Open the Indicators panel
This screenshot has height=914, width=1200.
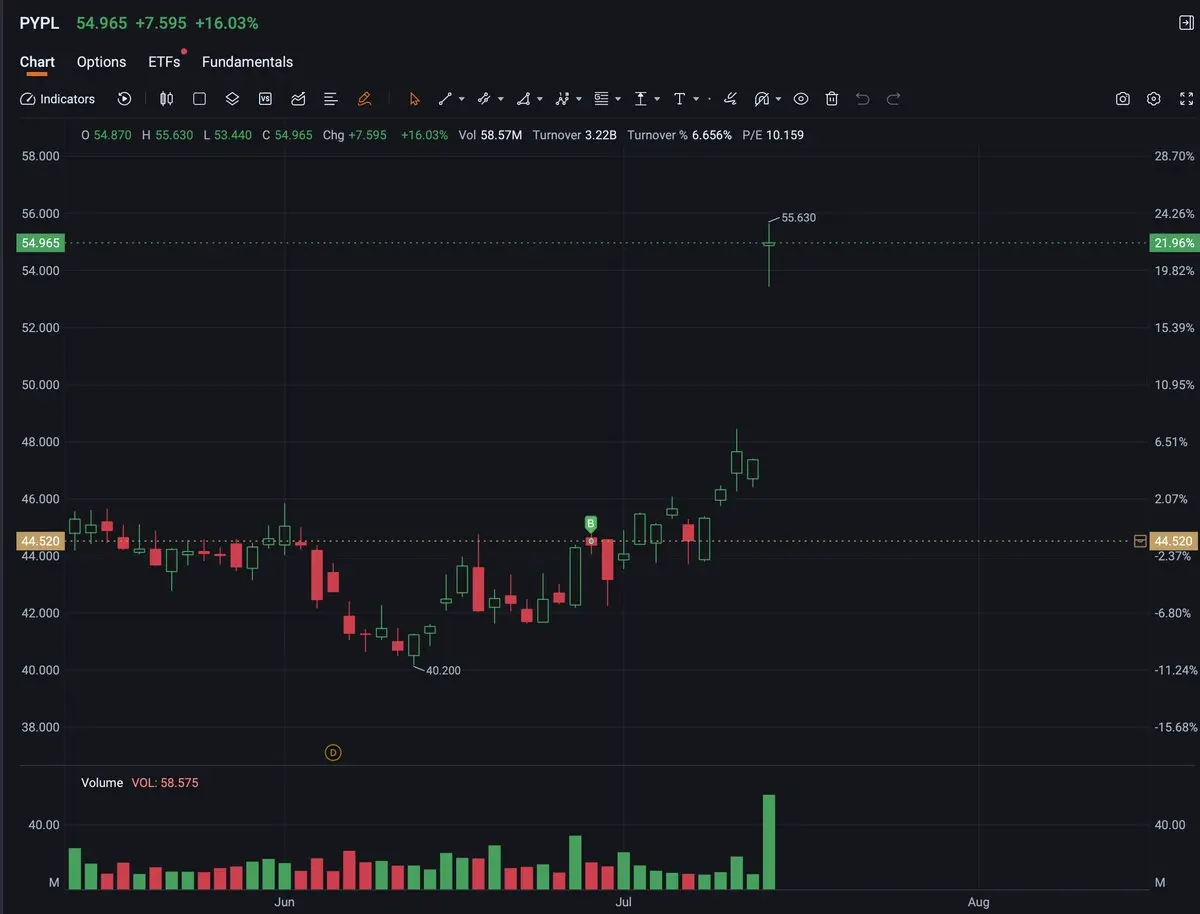pyautogui.click(x=58, y=99)
